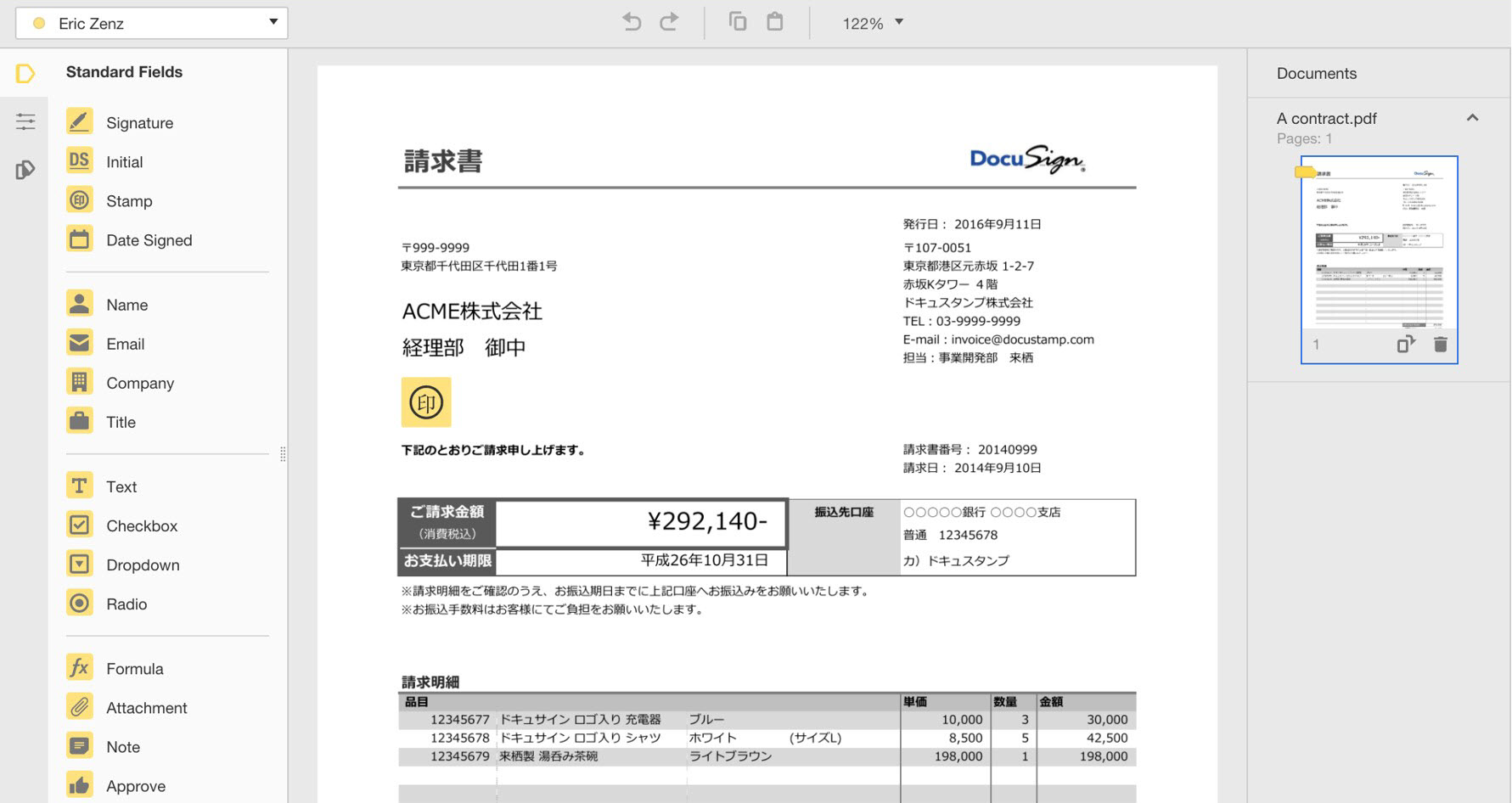This screenshot has height=803, width=1512.
Task: Click the stamp placed on the invoice
Action: point(426,402)
